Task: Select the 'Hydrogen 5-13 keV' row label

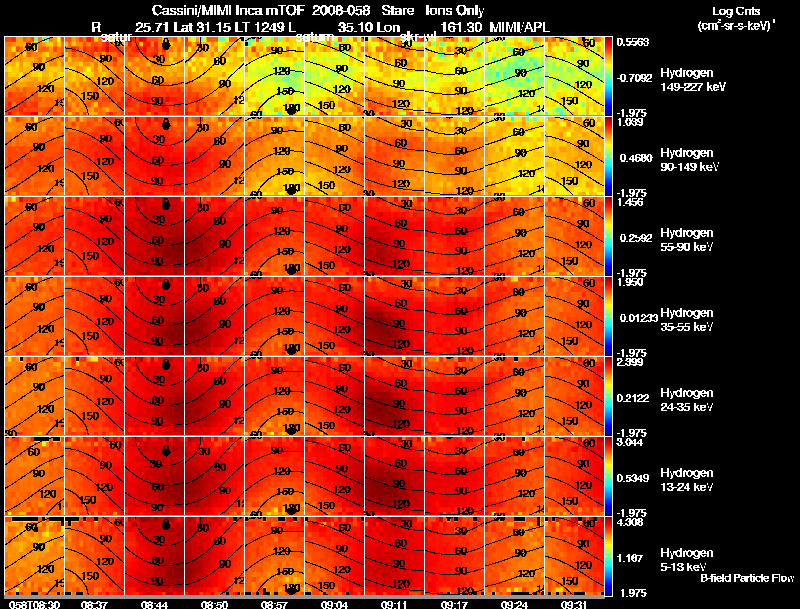Action: pyautogui.click(x=687, y=560)
